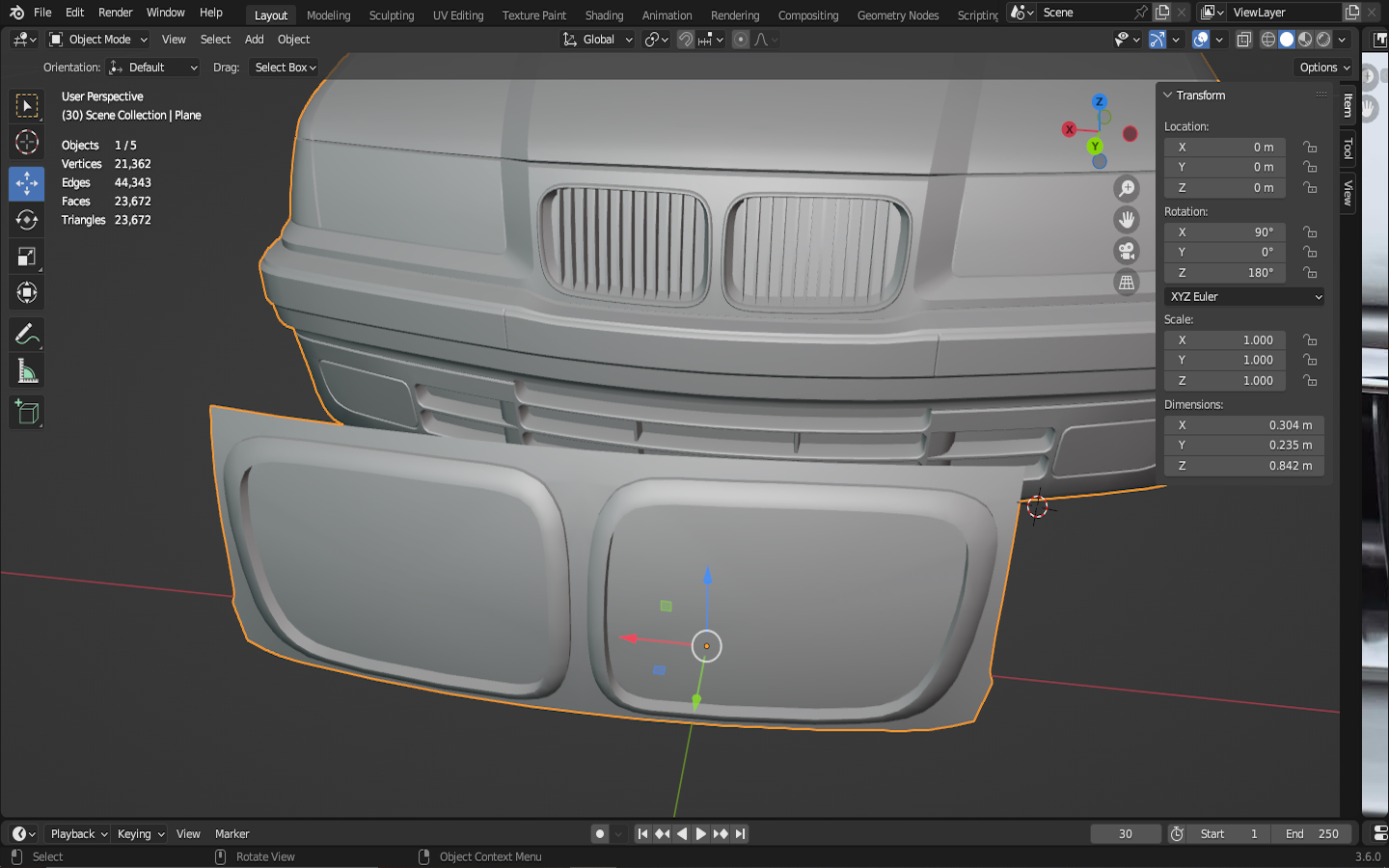Open the Marker menu in timeline
This screenshot has width=1389, height=868.
pos(231,834)
